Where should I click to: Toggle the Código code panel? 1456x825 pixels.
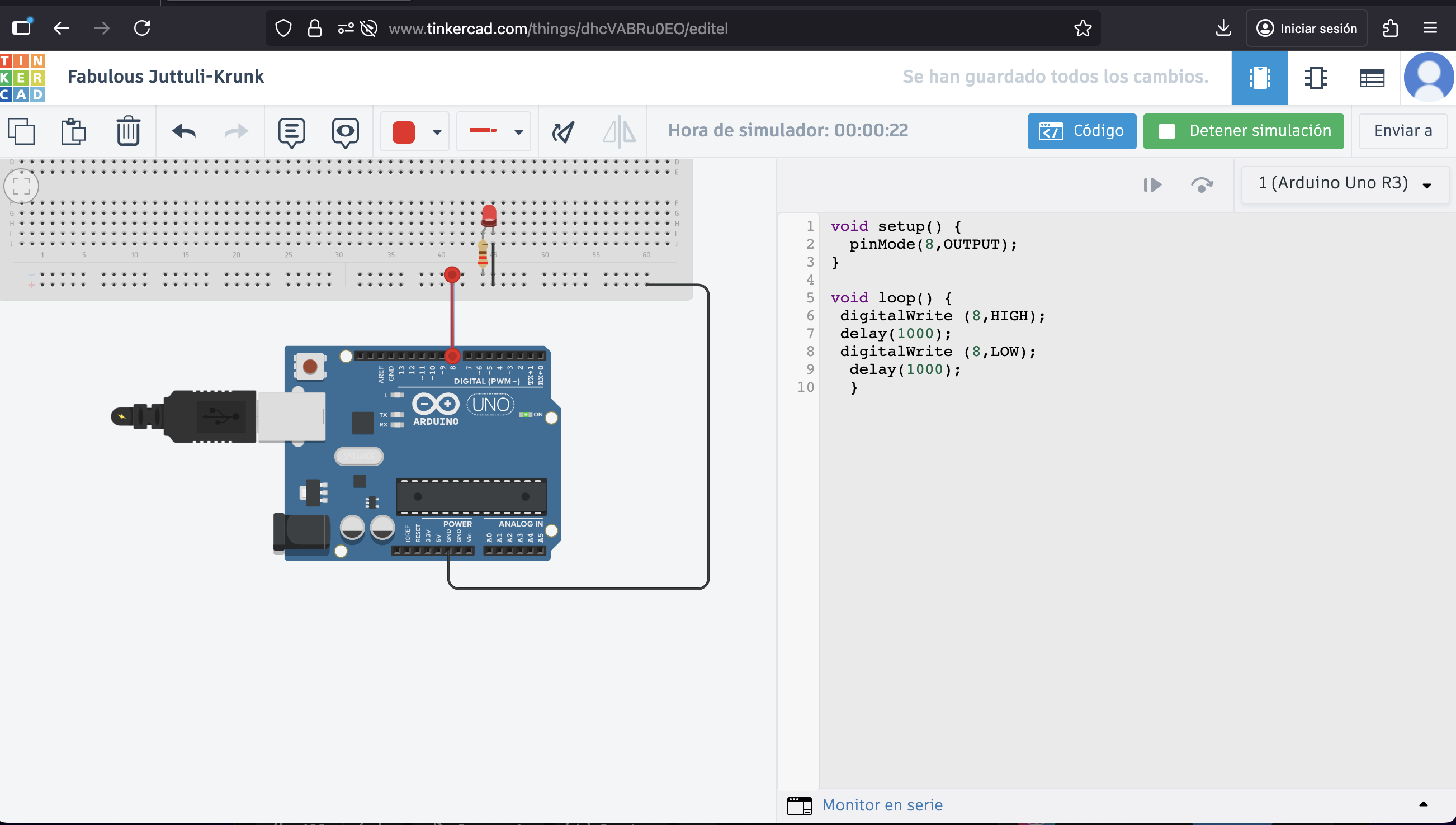tap(1081, 131)
